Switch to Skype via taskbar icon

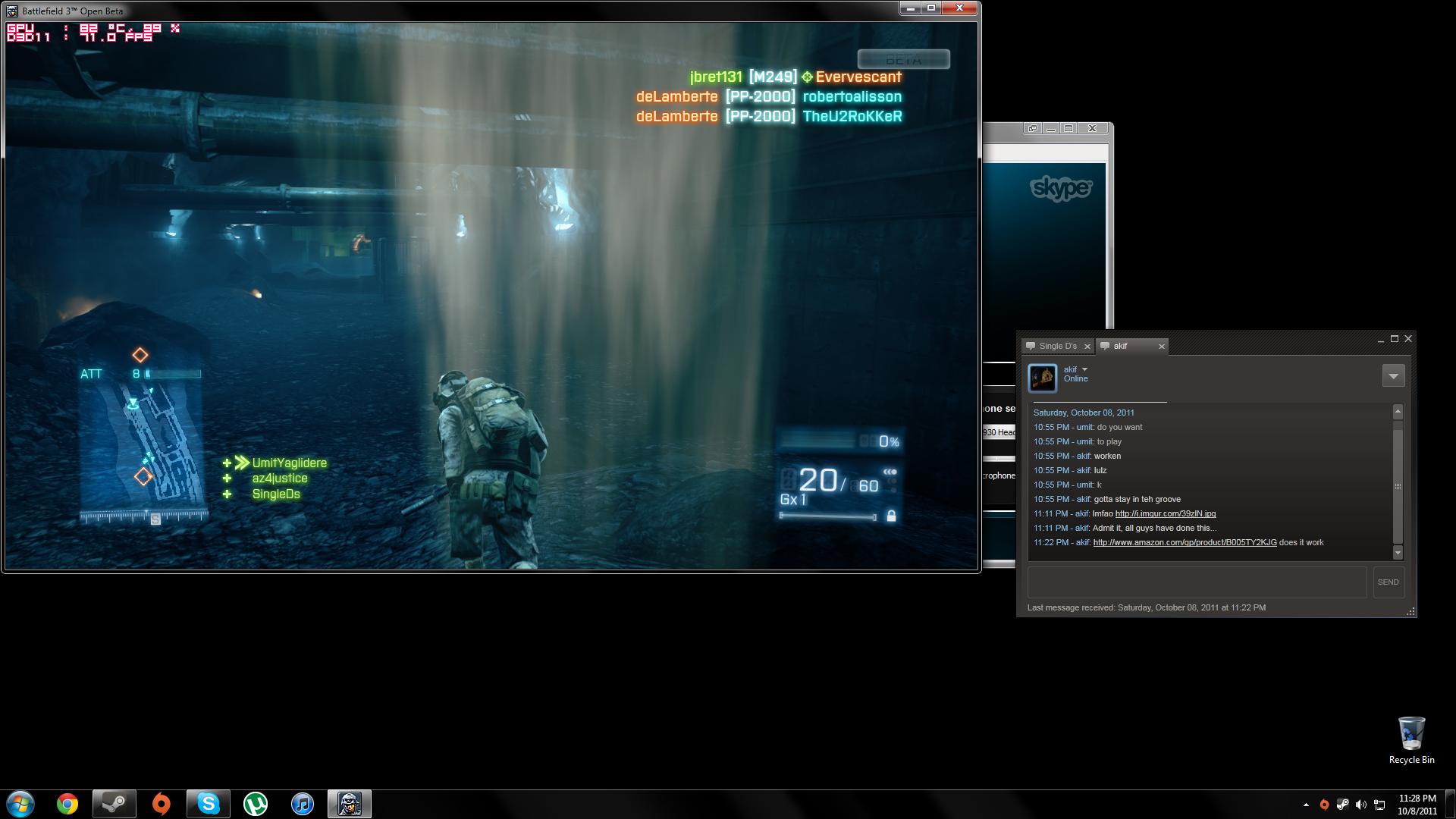point(209,804)
